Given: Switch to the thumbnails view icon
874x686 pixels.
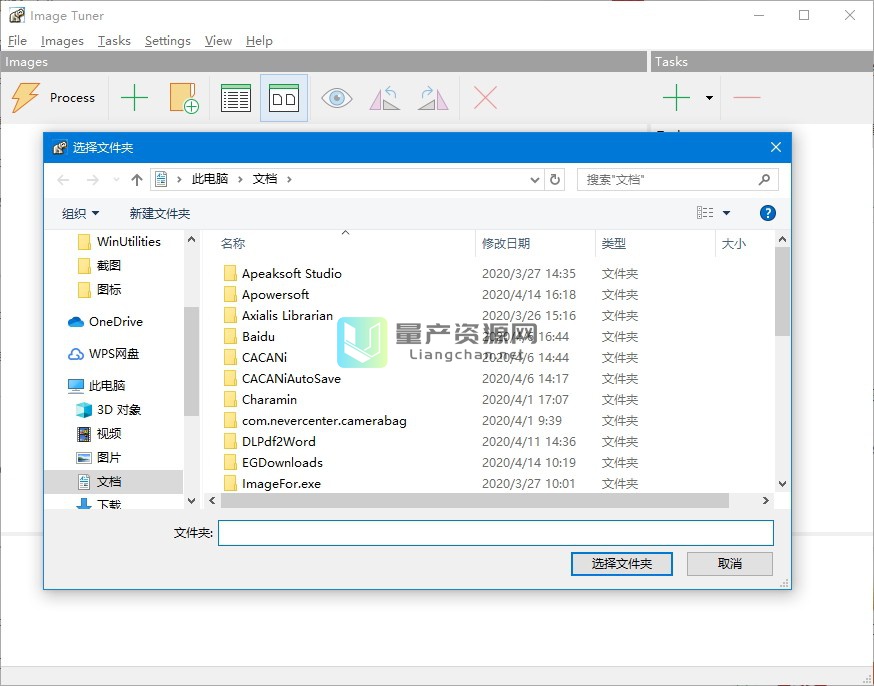Looking at the screenshot, I should pyautogui.click(x=284, y=98).
